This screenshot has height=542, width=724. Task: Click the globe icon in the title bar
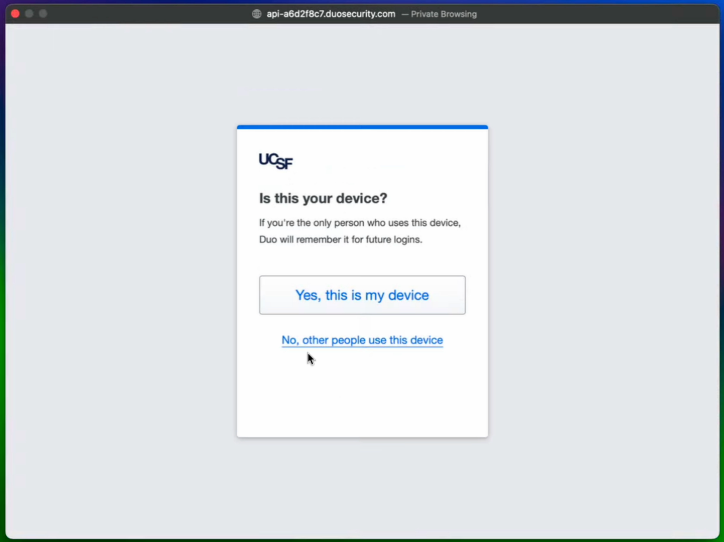click(257, 14)
